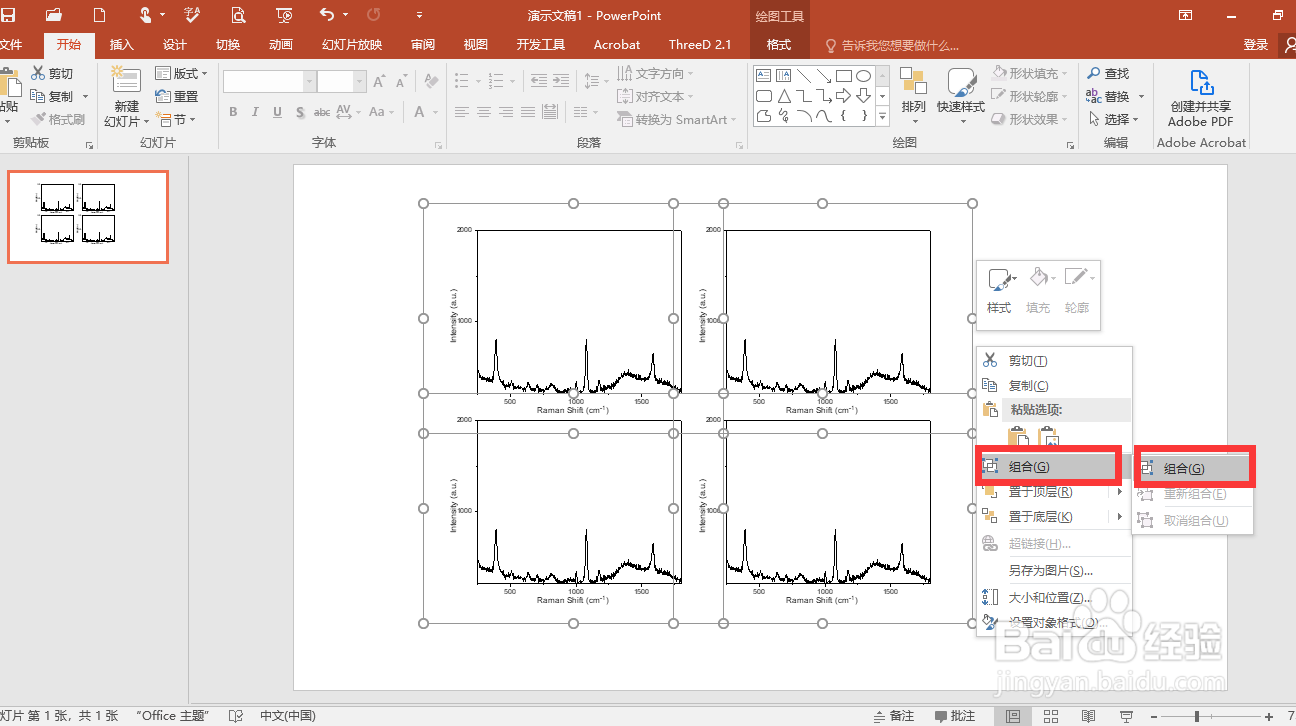
Task: Center align text in paragraph group
Action: pos(484,112)
